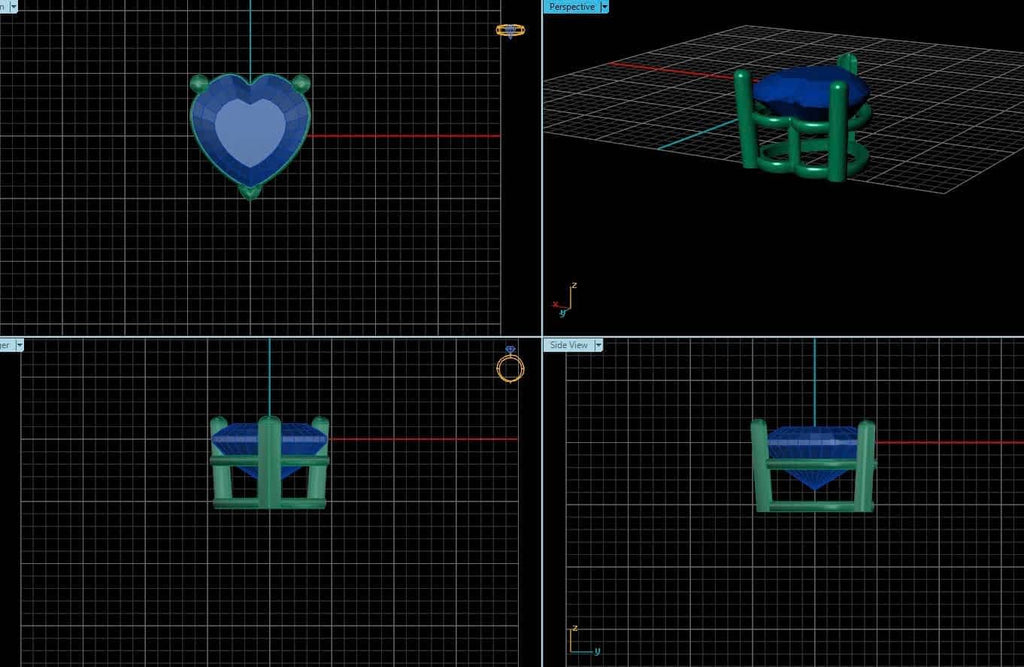Click the green base rail in Side View
1024x667 pixels.
click(813, 507)
